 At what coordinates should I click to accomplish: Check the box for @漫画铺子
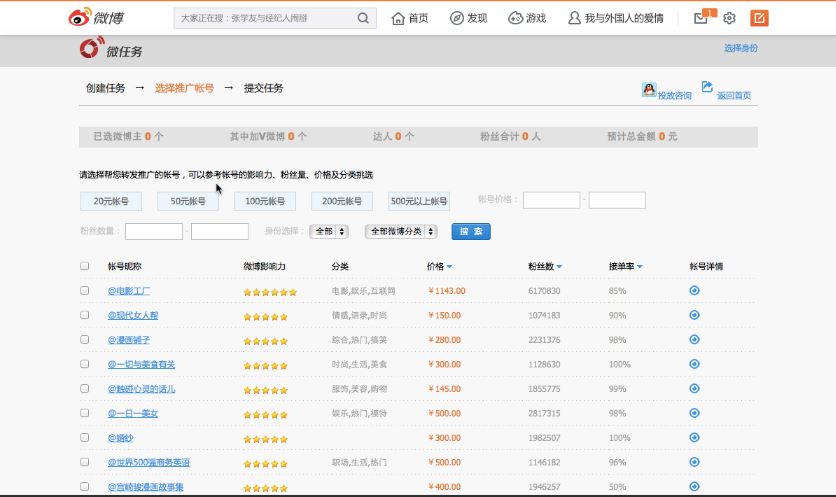tap(84, 339)
